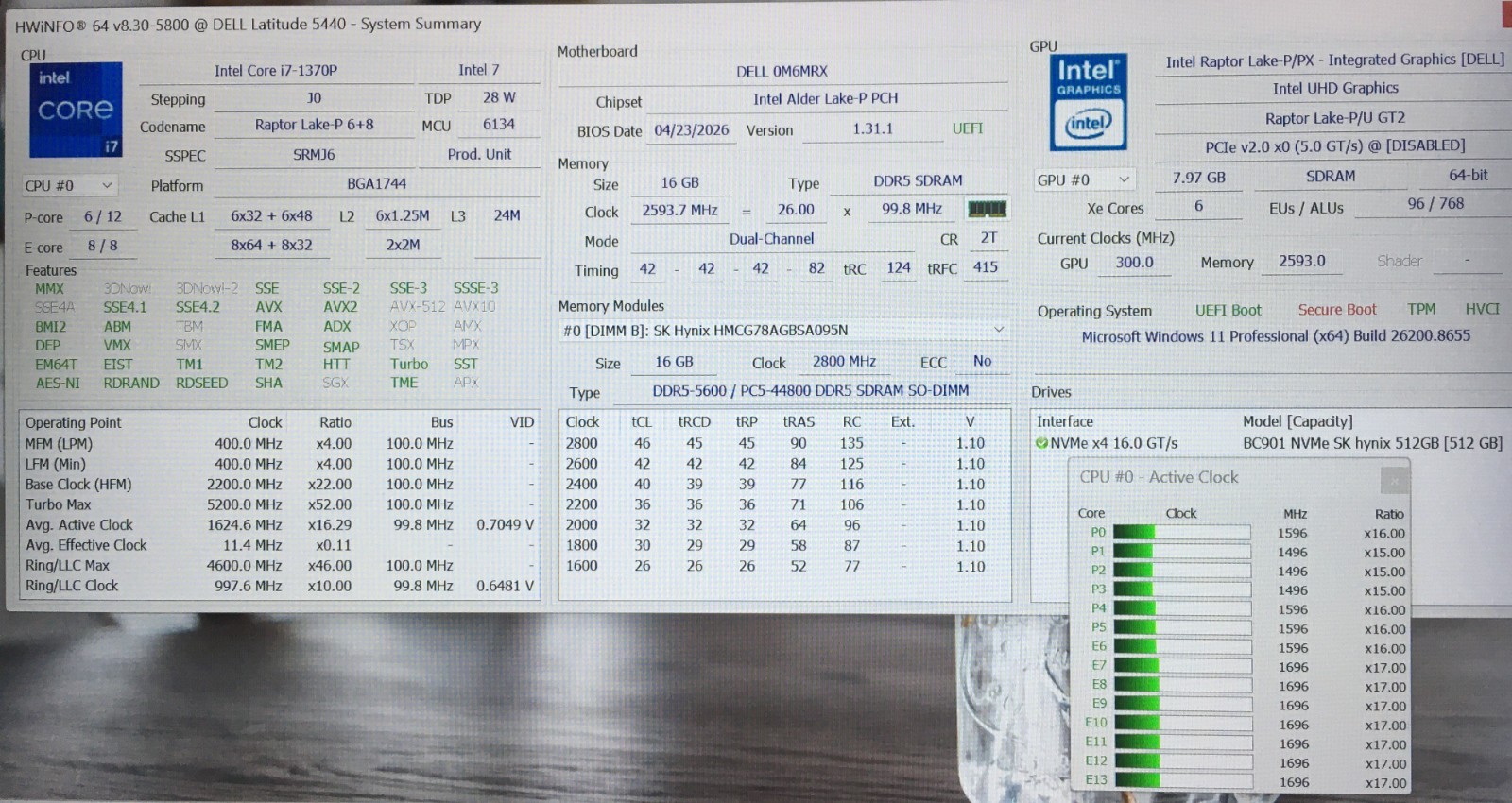Click the module clock 2800 MHz
This screenshot has width=1512, height=803.
coord(844,361)
